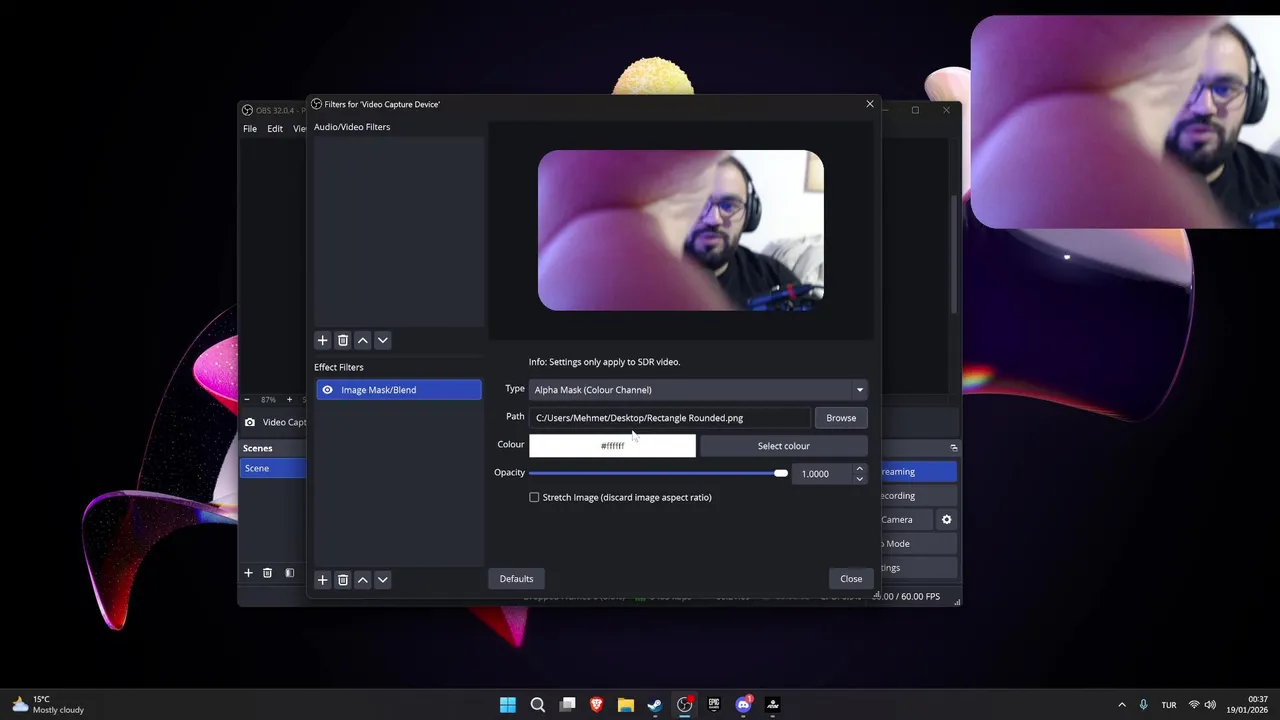
Task: Open the Type dropdown for Alpha Mask
Action: pos(698,390)
